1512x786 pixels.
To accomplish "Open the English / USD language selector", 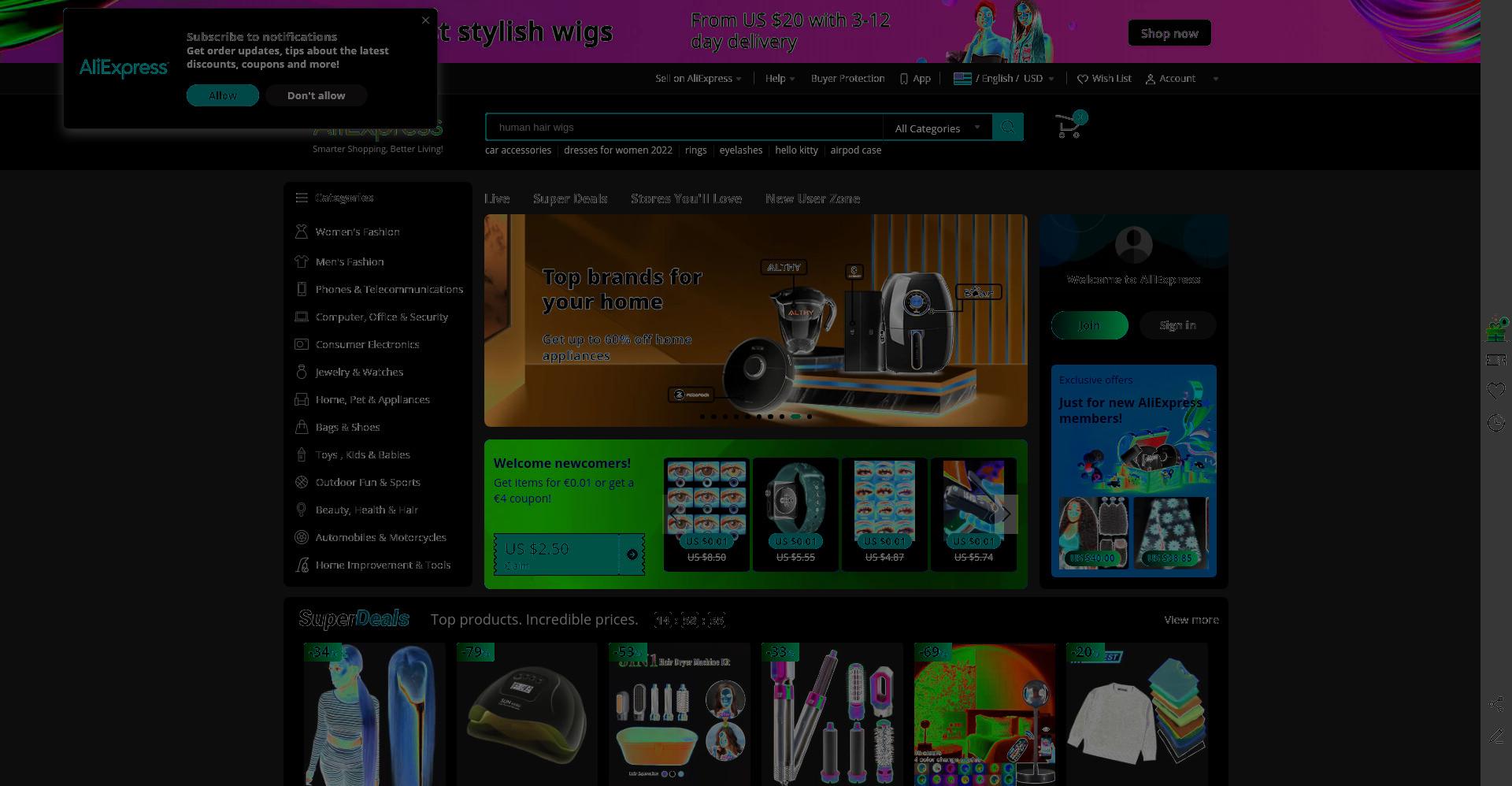I will pyautogui.click(x=1004, y=79).
